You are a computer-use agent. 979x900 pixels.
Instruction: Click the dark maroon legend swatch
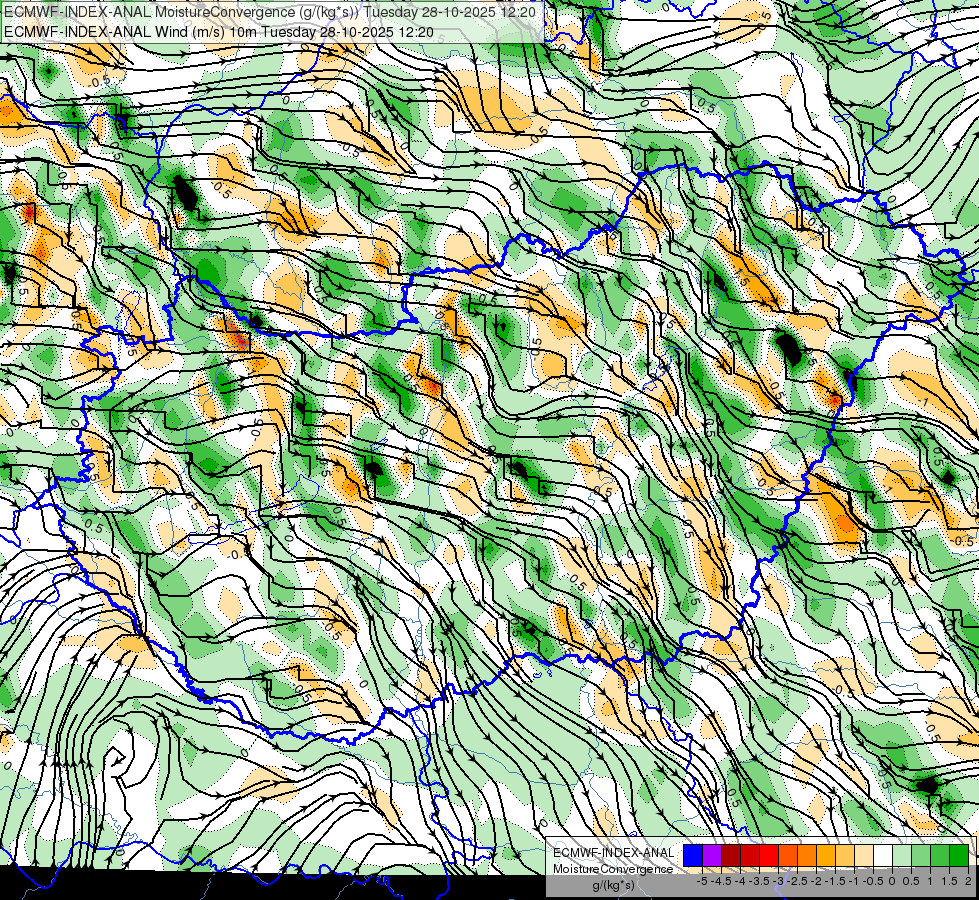tap(731, 855)
